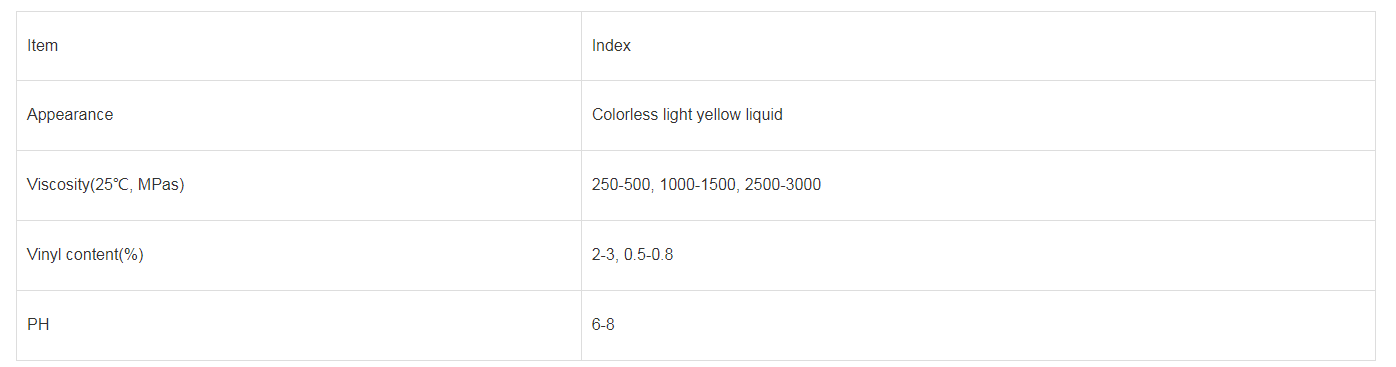Select the "Vinyl content(%)" label
Image resolution: width=1396 pixels, height=367 pixels.
point(85,255)
